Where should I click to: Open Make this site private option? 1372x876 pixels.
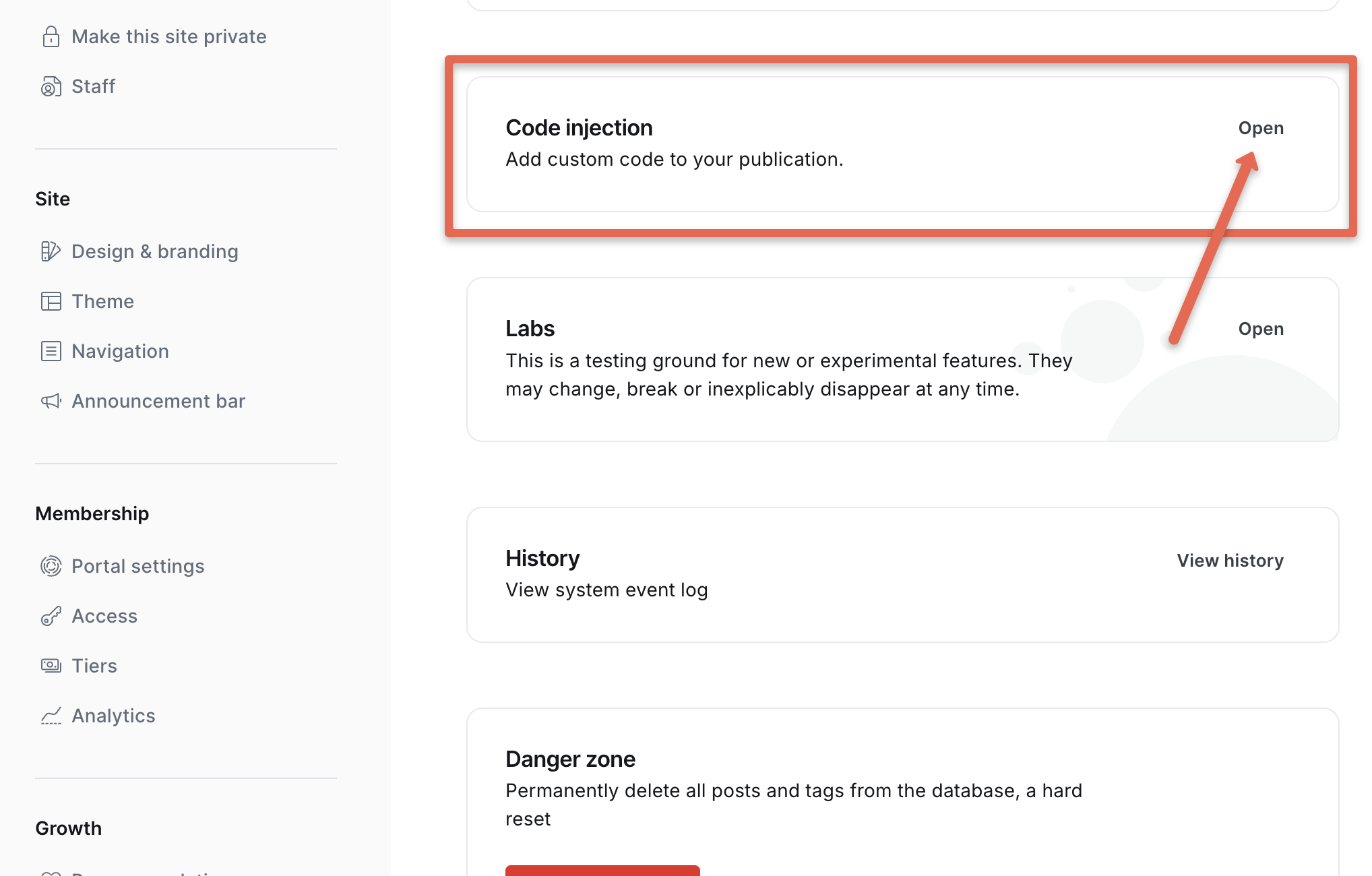pos(168,36)
